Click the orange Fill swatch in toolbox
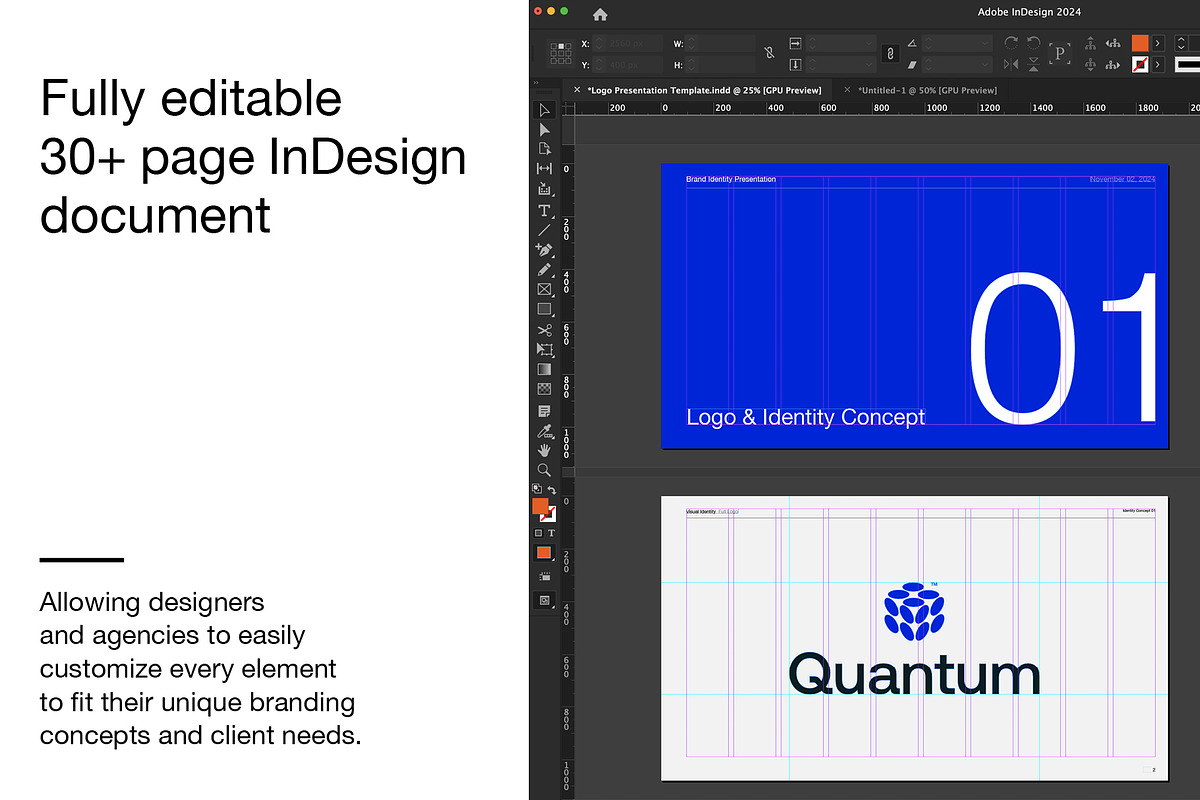 540,505
